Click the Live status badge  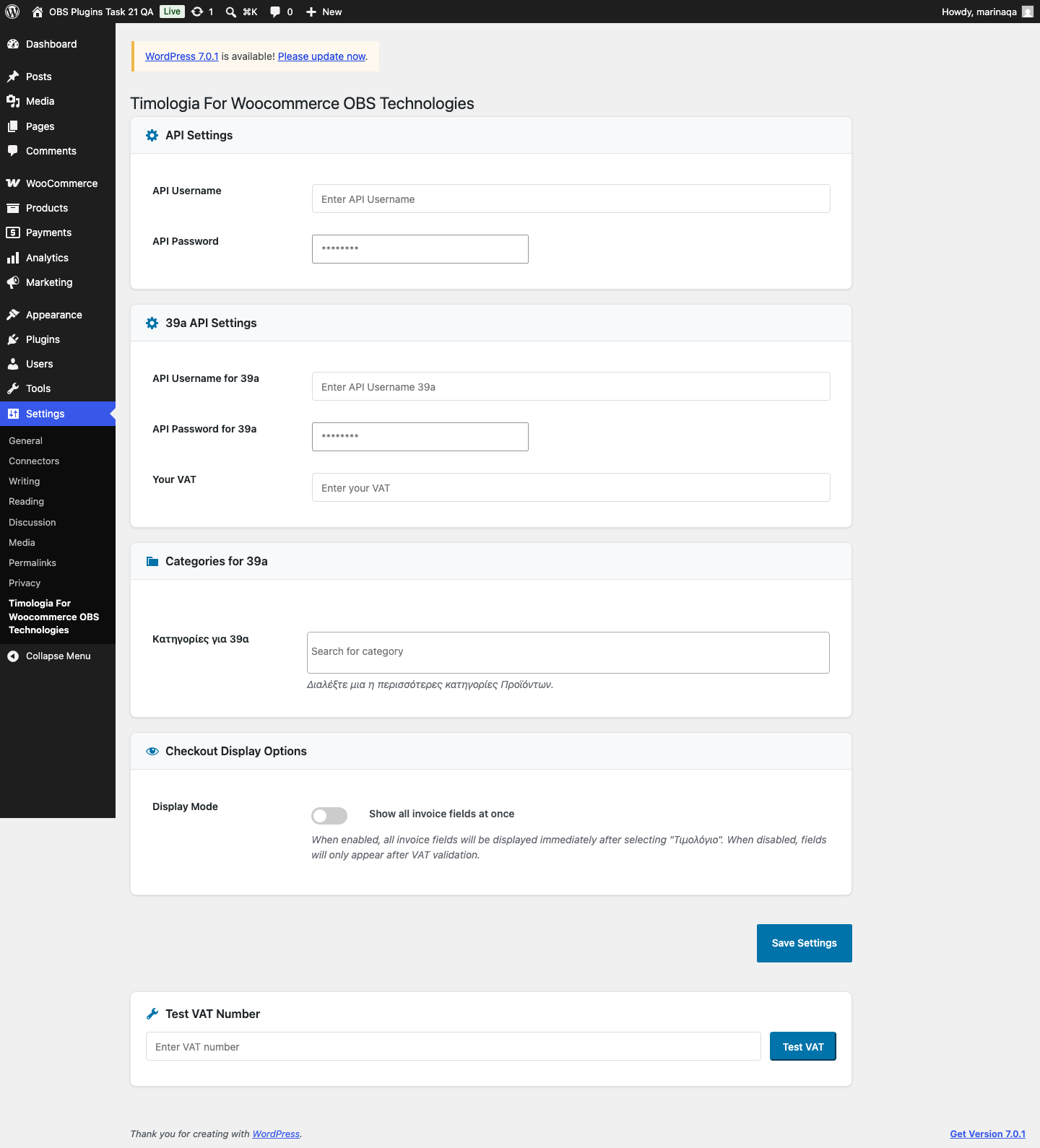pyautogui.click(x=172, y=12)
